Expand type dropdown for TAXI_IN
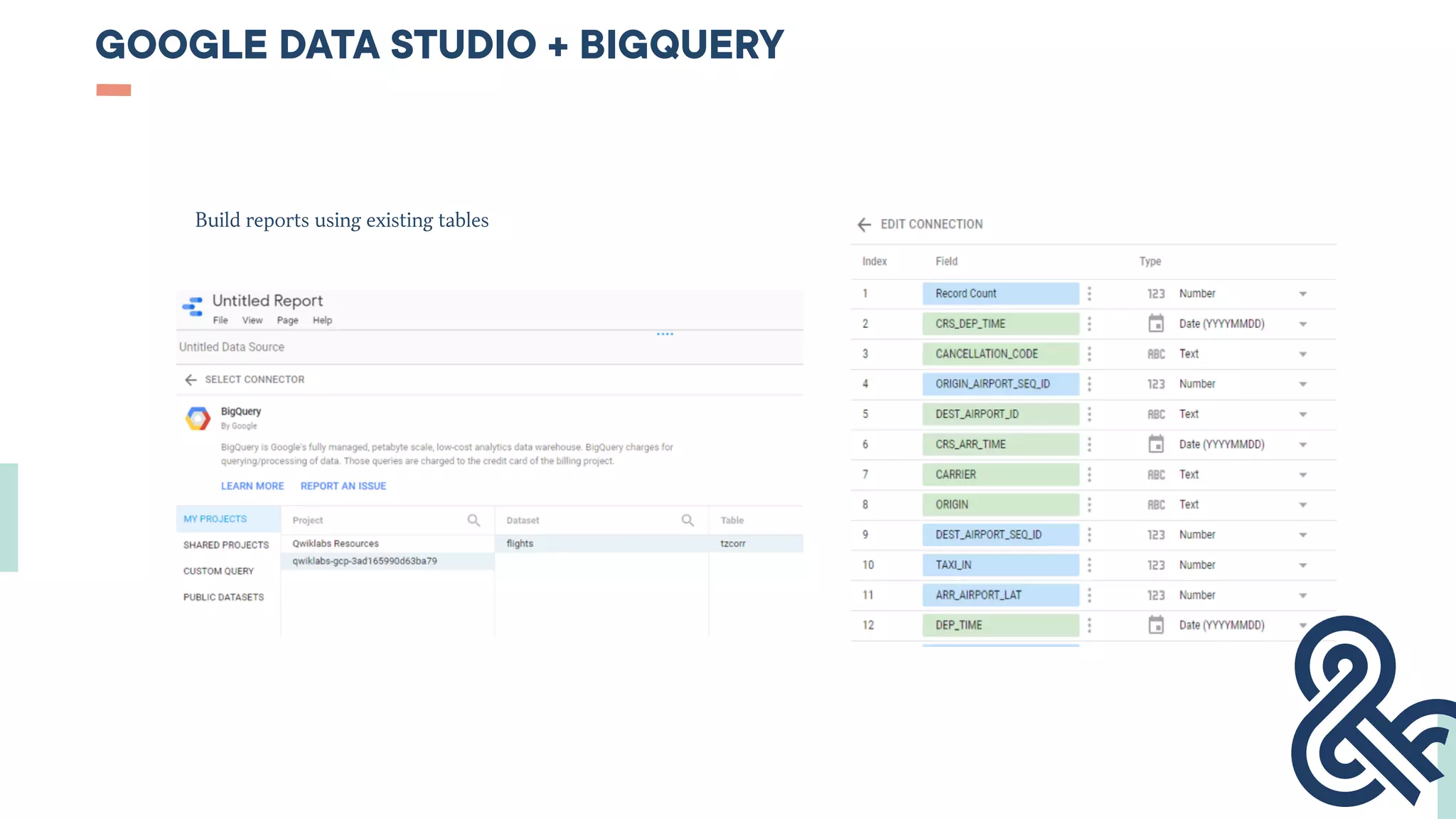 coord(1302,565)
